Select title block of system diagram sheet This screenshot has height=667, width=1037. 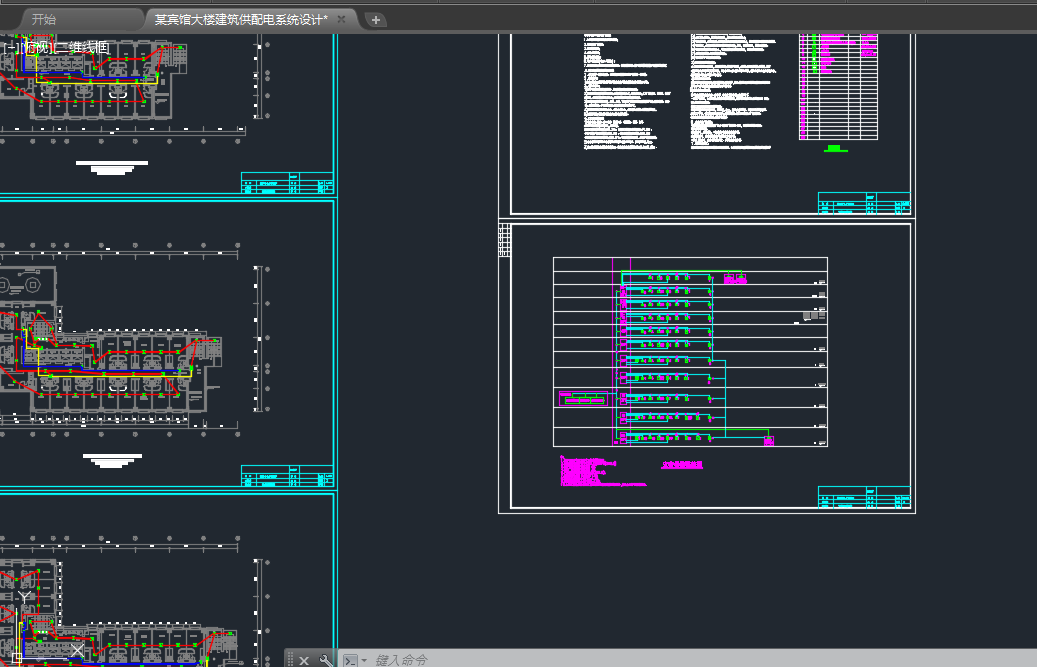tap(864, 499)
